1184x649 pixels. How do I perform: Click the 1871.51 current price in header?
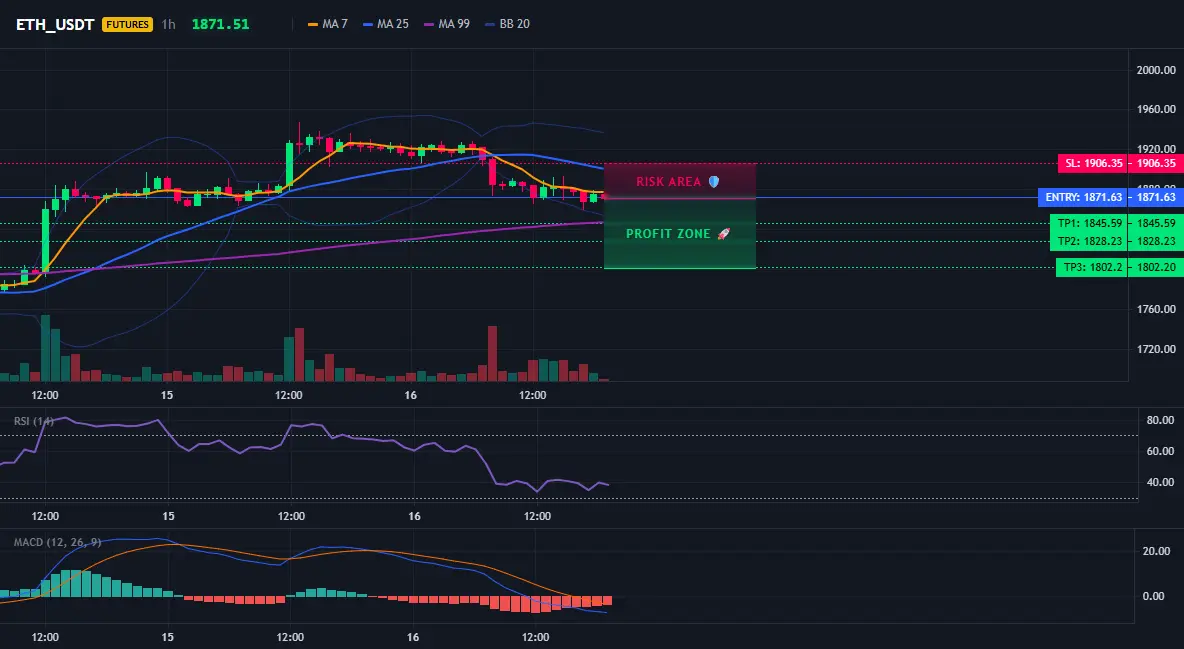click(220, 24)
